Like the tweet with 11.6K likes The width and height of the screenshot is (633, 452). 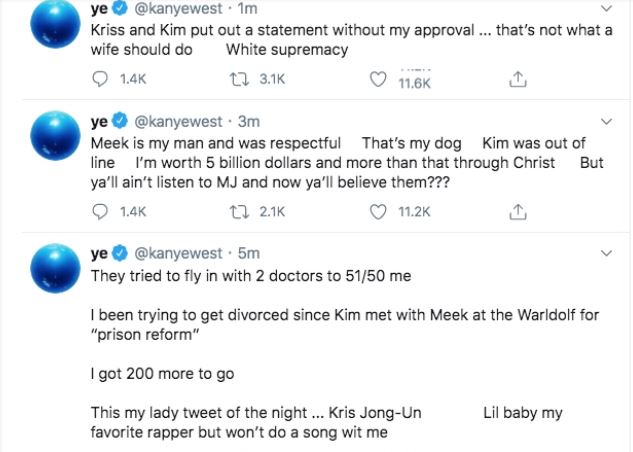pyautogui.click(x=378, y=79)
